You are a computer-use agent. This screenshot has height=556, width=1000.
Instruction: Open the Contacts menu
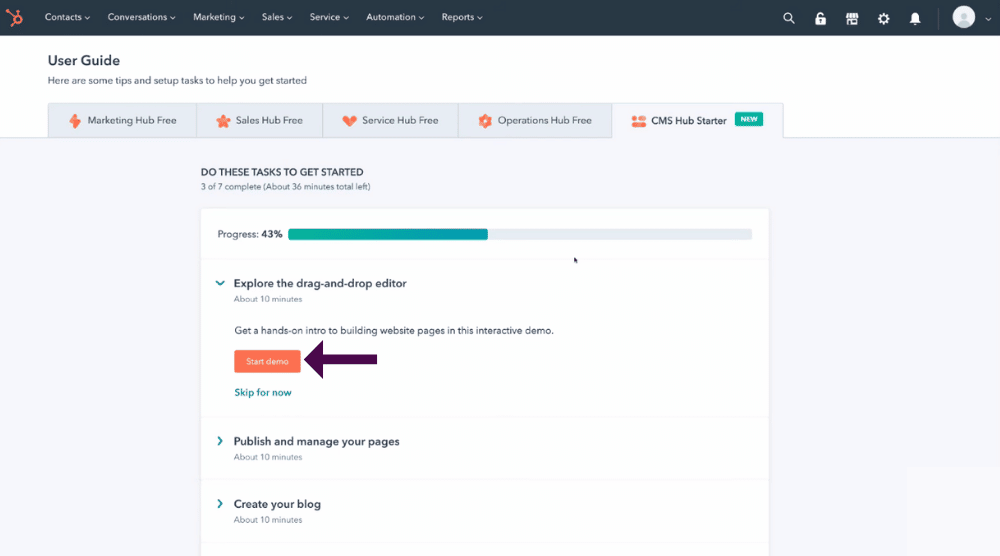67,17
